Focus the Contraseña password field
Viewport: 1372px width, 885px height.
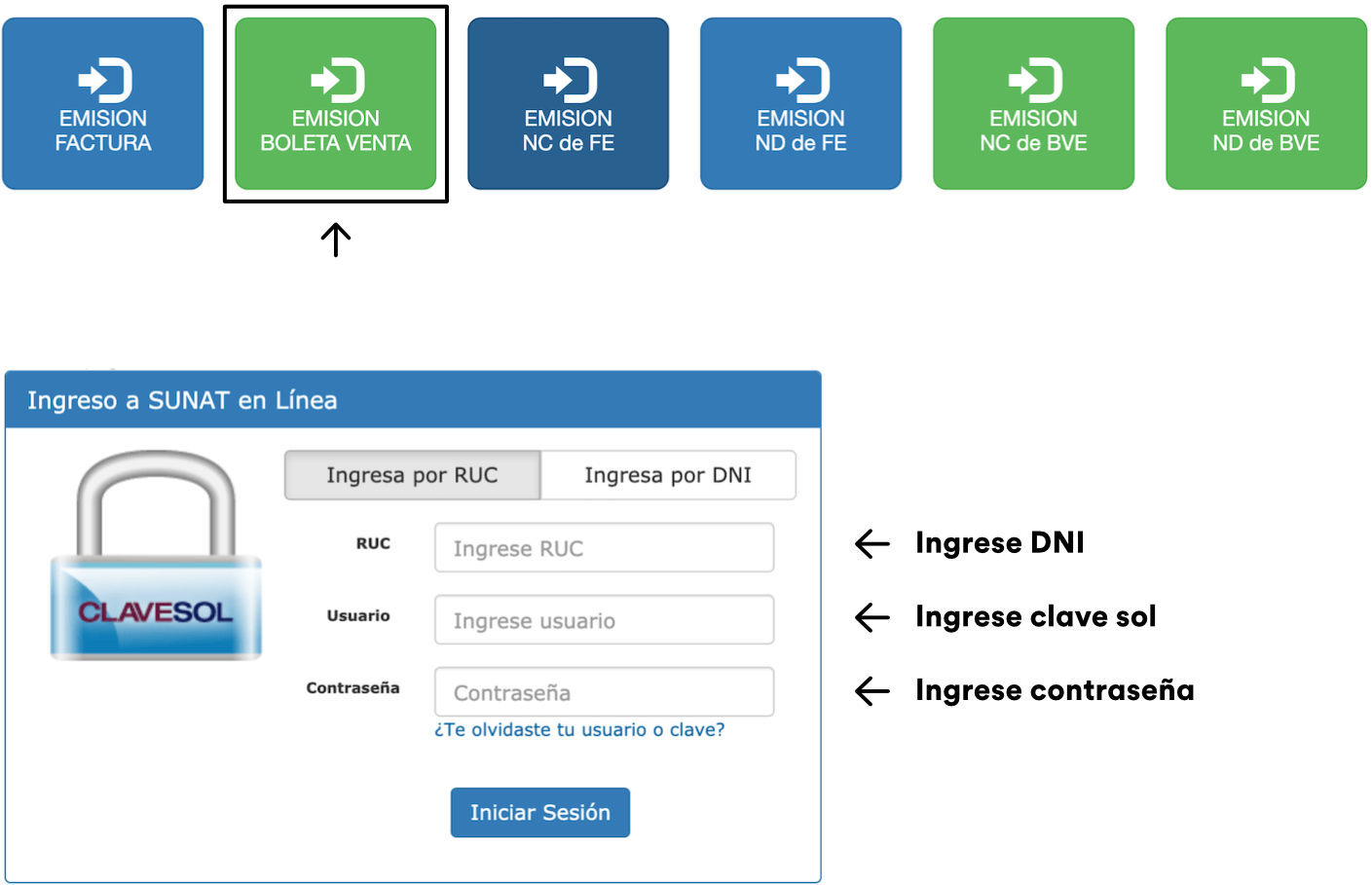604,692
